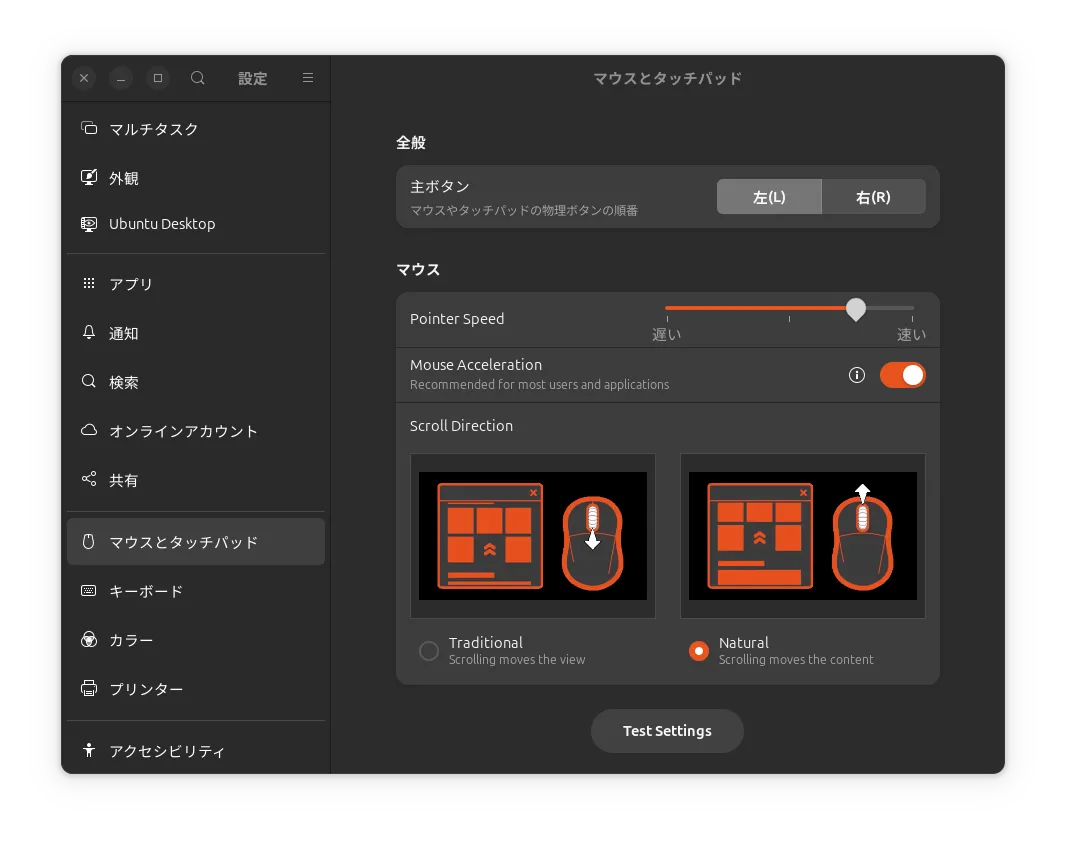The image size is (1066, 841).
Task: Open the hamburger menu beside 設定
Action: 308,78
